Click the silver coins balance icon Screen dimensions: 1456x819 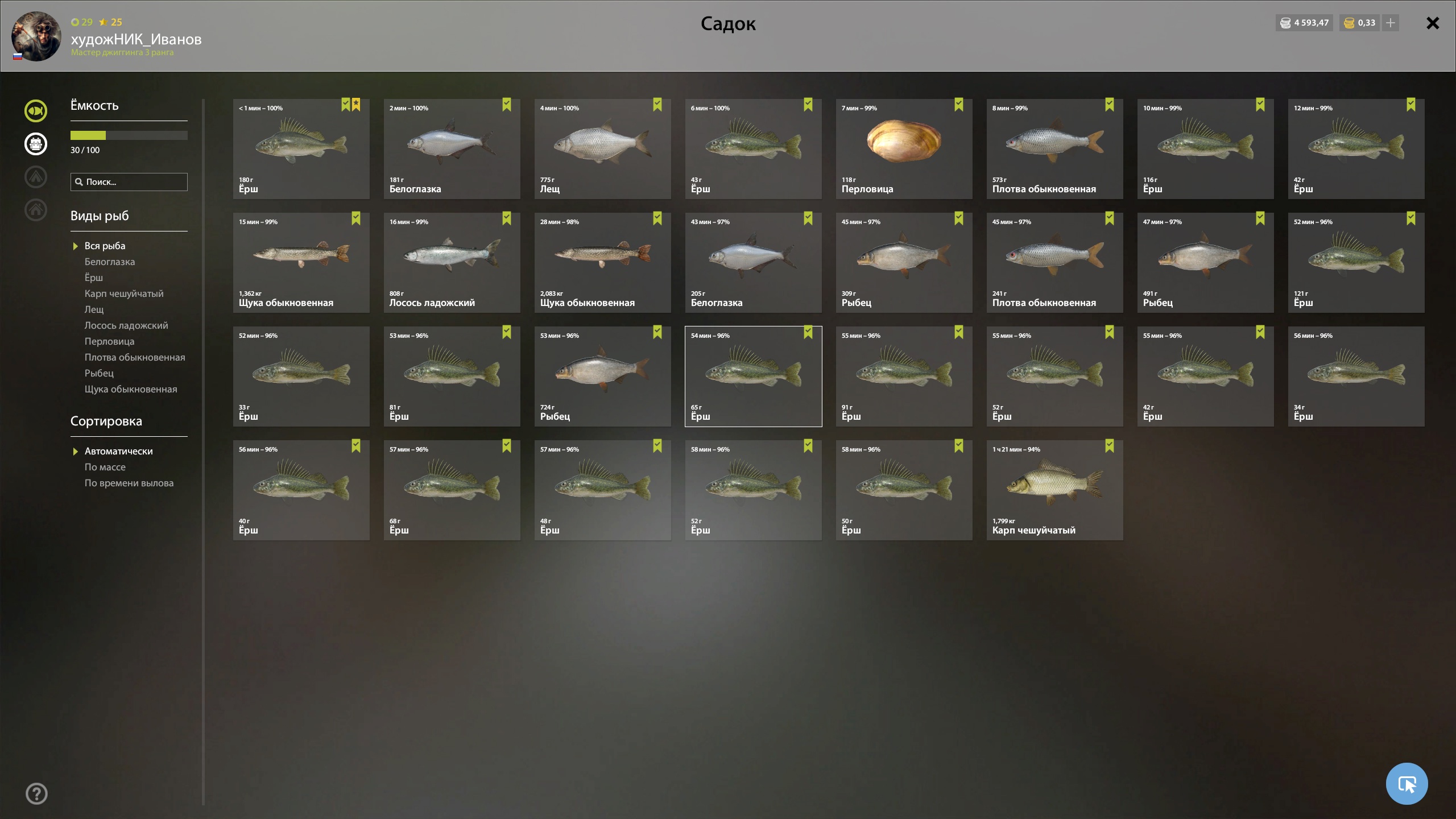[x=1285, y=23]
